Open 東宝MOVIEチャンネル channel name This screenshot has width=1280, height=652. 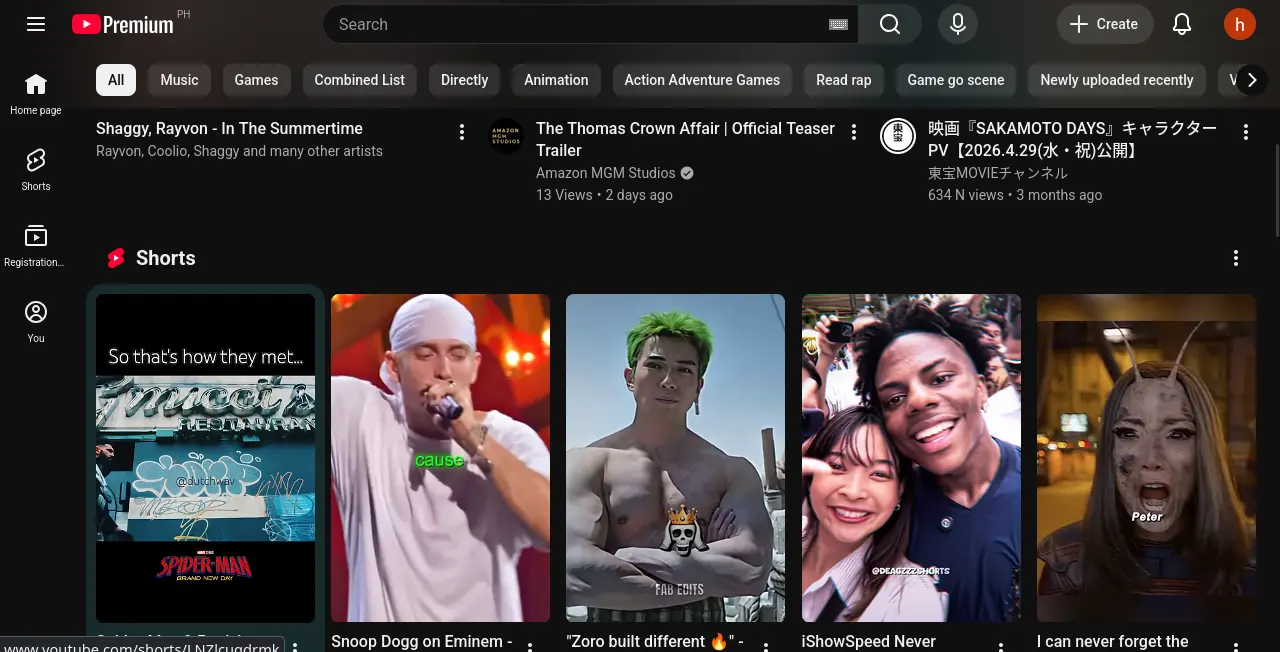pos(998,173)
